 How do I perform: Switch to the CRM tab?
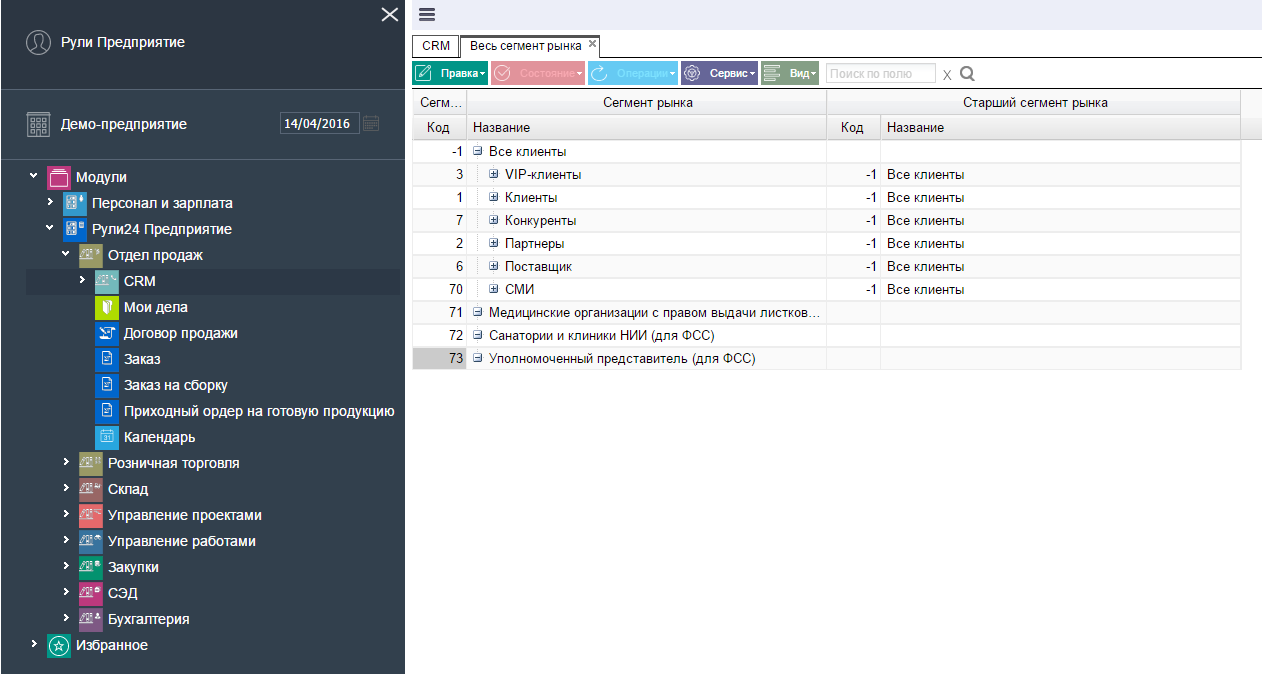(436, 46)
